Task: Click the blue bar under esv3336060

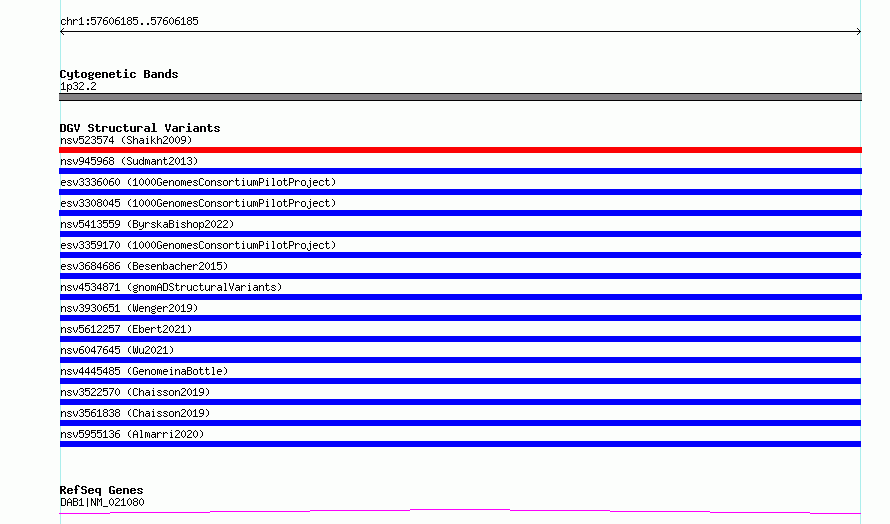Action: 460,192
